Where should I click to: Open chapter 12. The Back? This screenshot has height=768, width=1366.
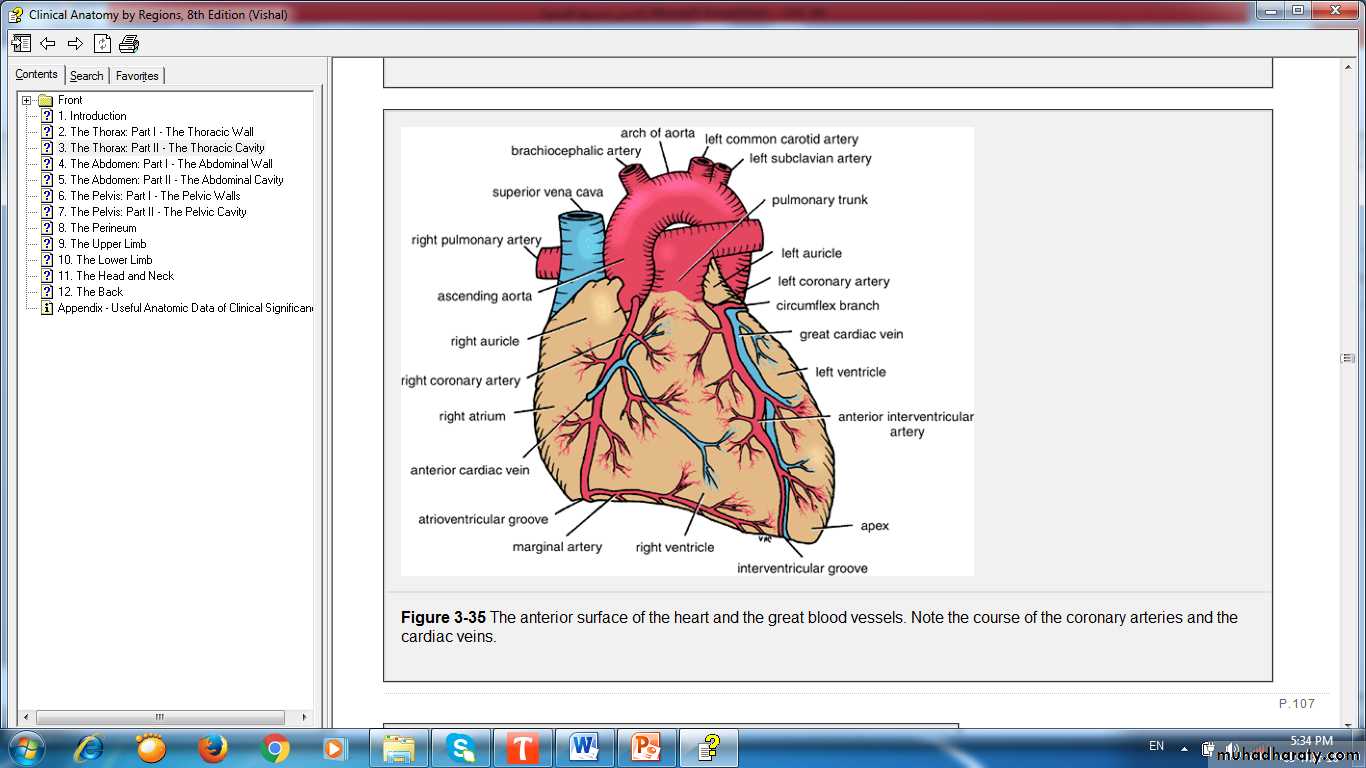click(x=90, y=292)
